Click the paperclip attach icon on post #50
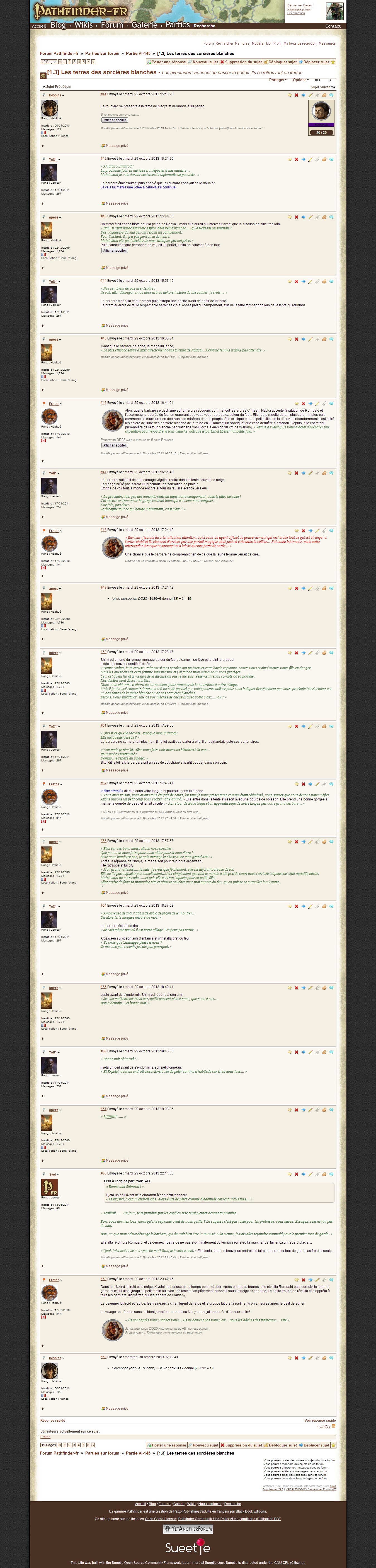Screen dimensions: 376x1568 317,652
